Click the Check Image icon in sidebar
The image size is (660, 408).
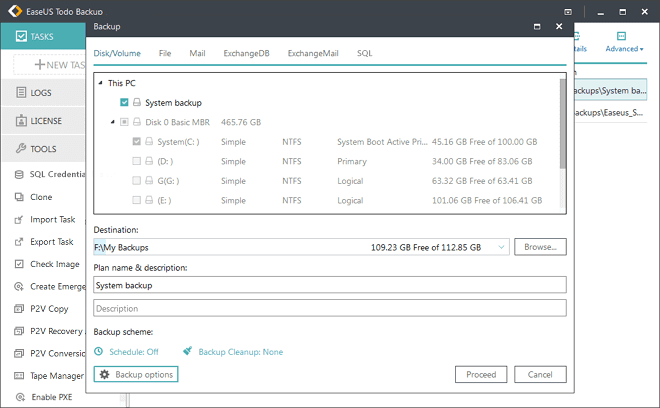click(20, 264)
